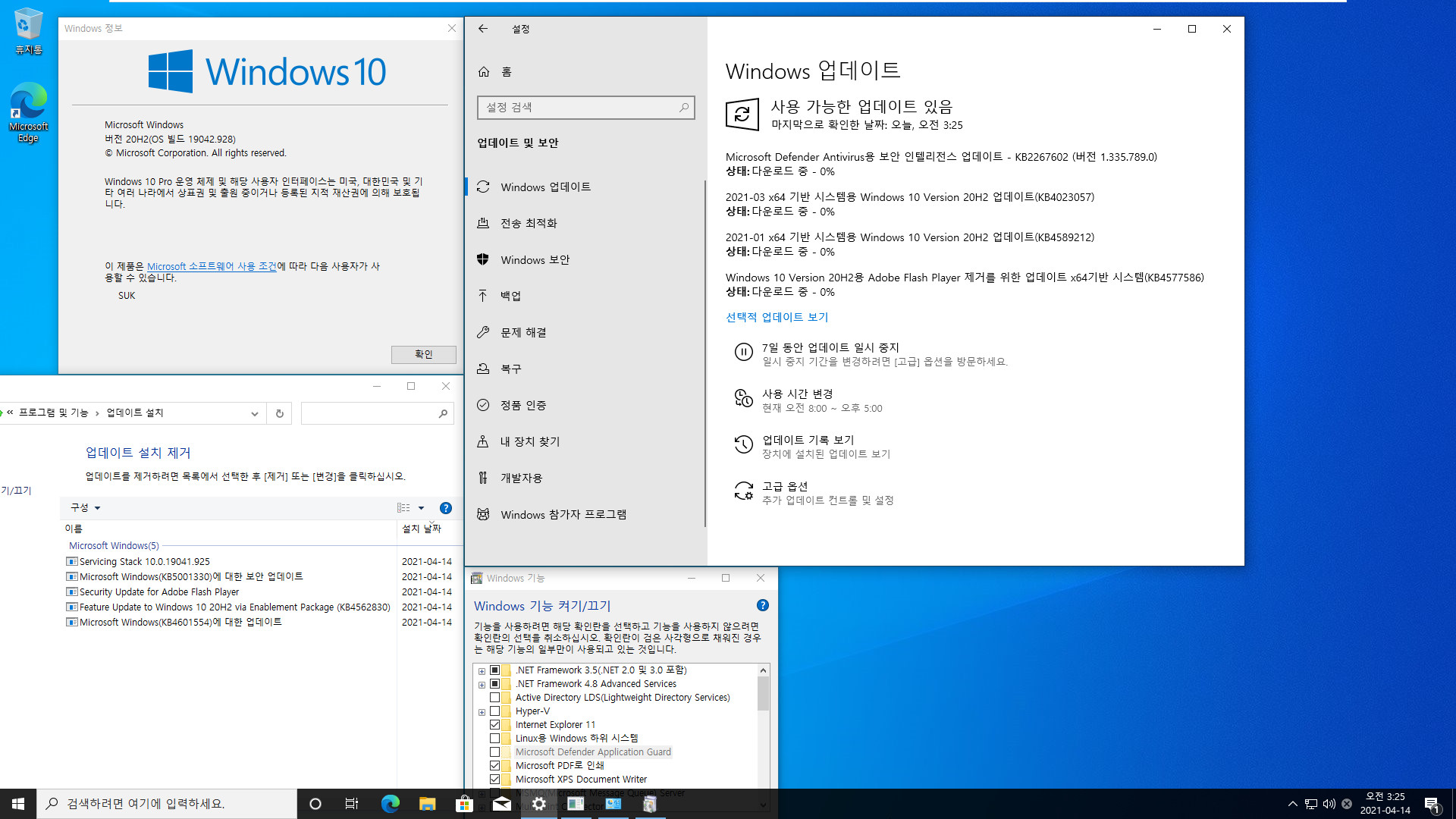Select 문제 해결 in Settings sidebar
Viewport: 1456px width, 819px height.
coord(585,333)
